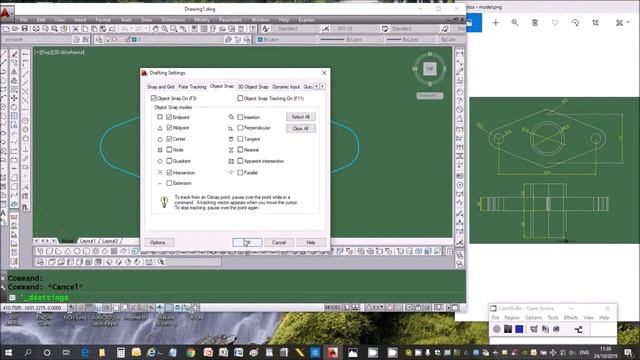Confirm Drafting Settings with OK
Viewport: 640px width, 360px height.
coord(247,242)
